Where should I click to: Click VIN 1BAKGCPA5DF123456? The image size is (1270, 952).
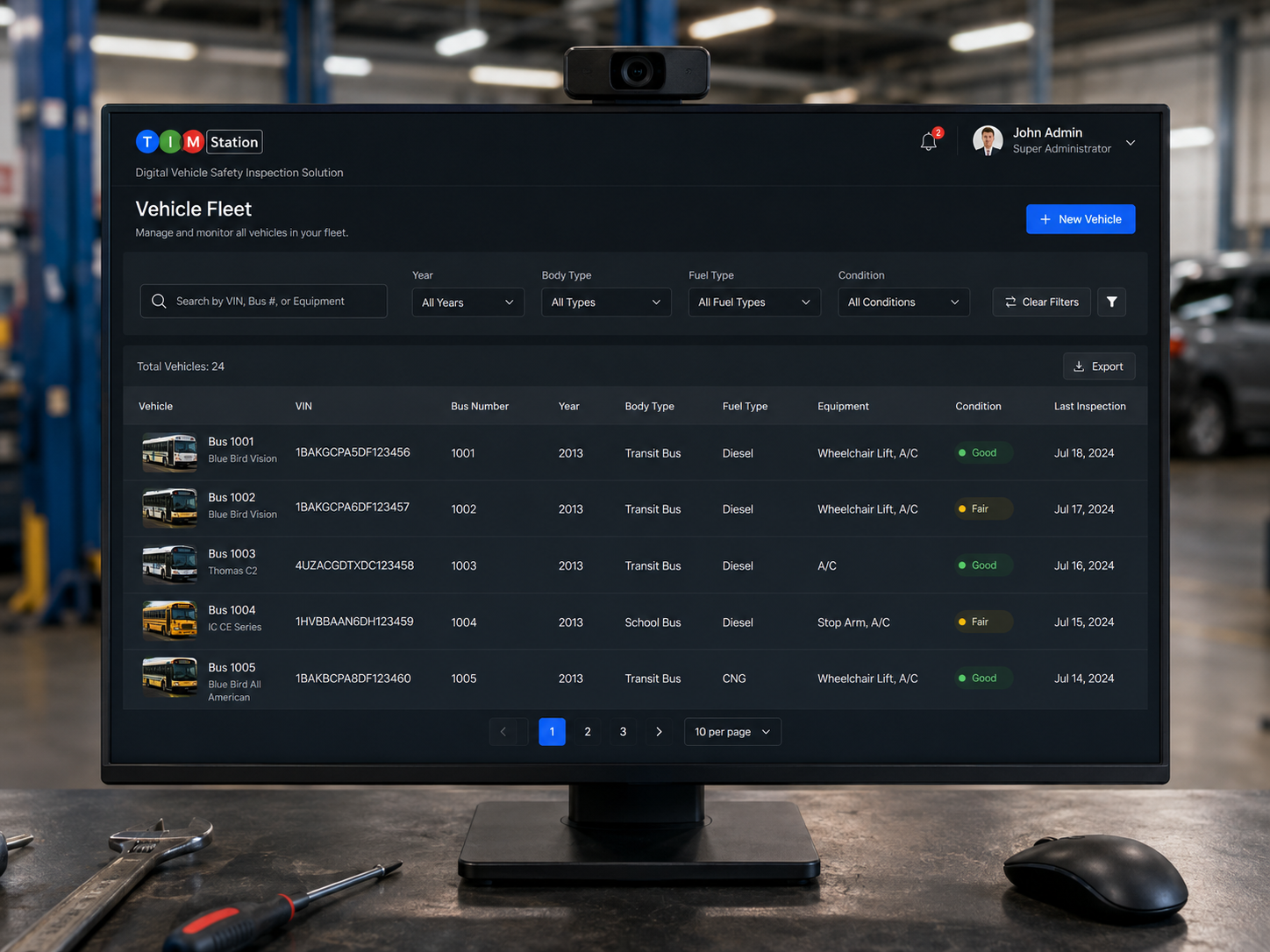[x=353, y=452]
